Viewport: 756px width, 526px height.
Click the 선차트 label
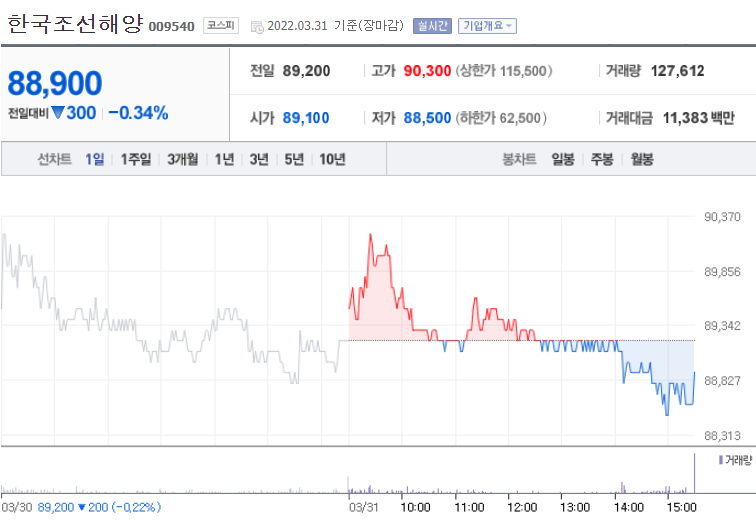tap(54, 159)
